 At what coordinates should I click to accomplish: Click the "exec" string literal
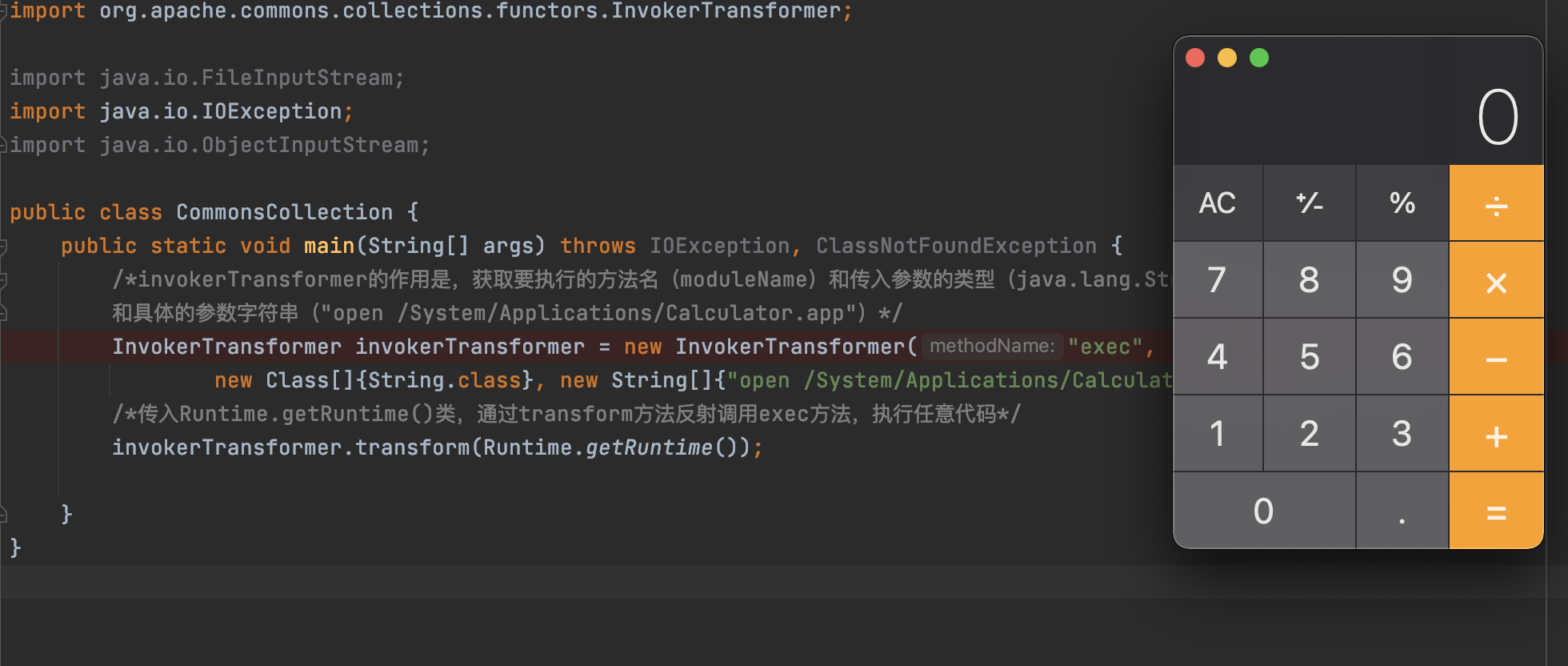click(1106, 347)
